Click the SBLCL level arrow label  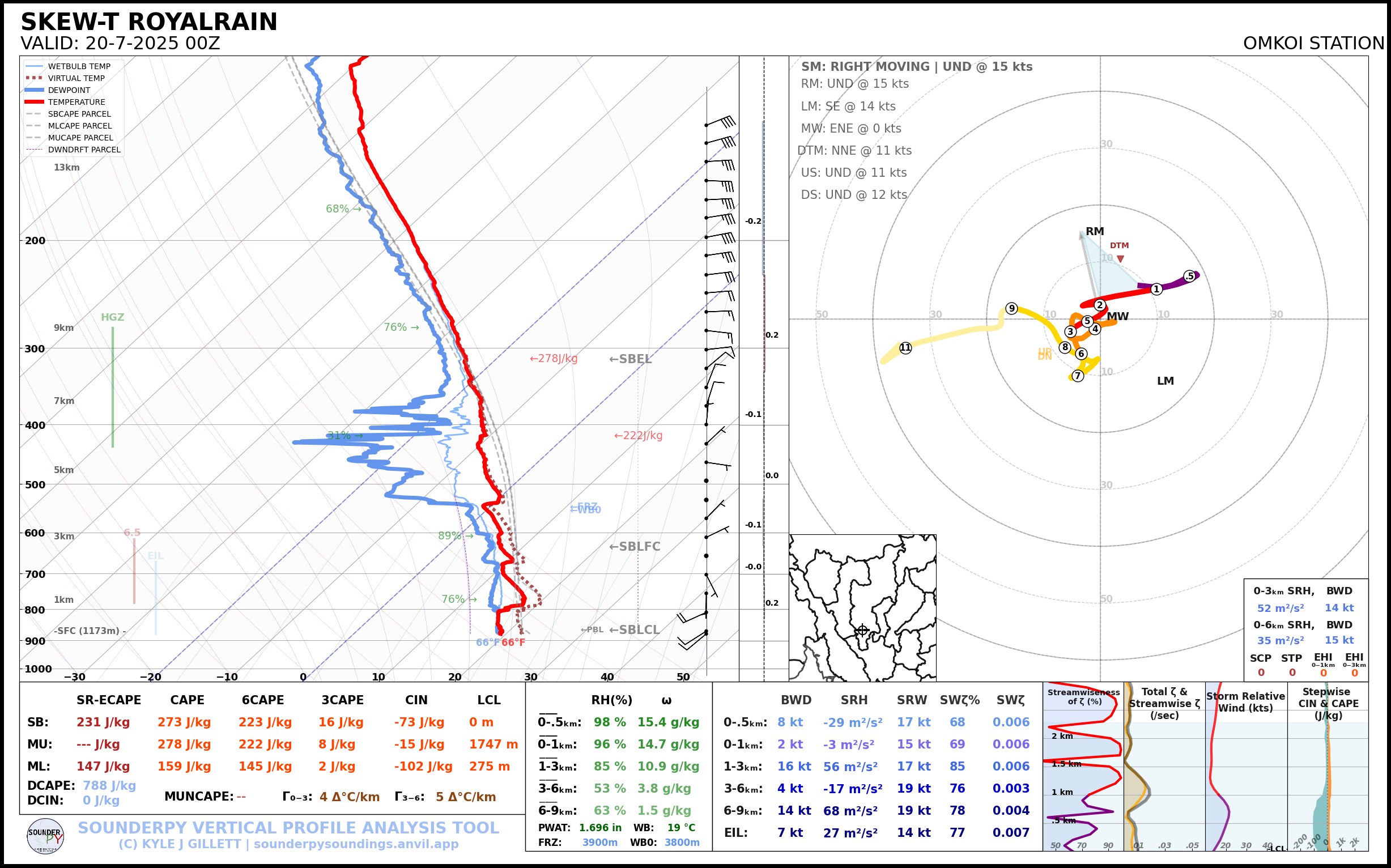tap(635, 630)
